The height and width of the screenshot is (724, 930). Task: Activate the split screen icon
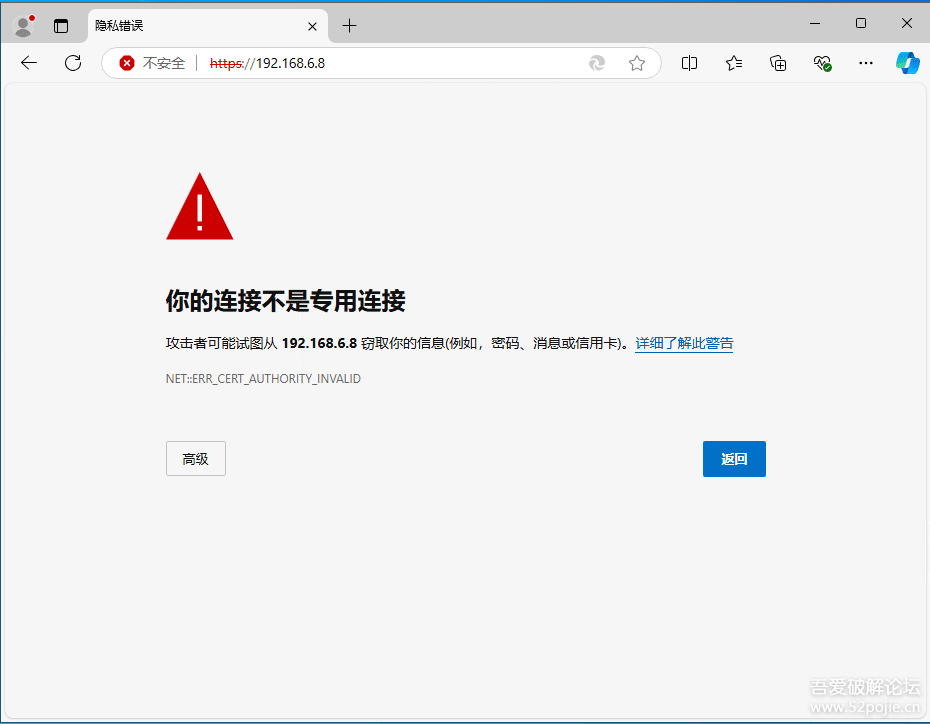point(689,63)
